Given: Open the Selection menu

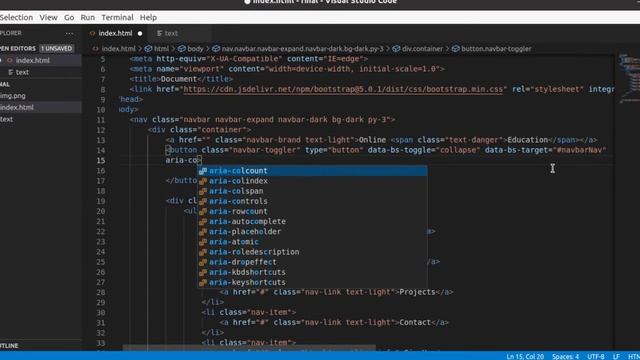Looking at the screenshot, I should tap(16, 18).
